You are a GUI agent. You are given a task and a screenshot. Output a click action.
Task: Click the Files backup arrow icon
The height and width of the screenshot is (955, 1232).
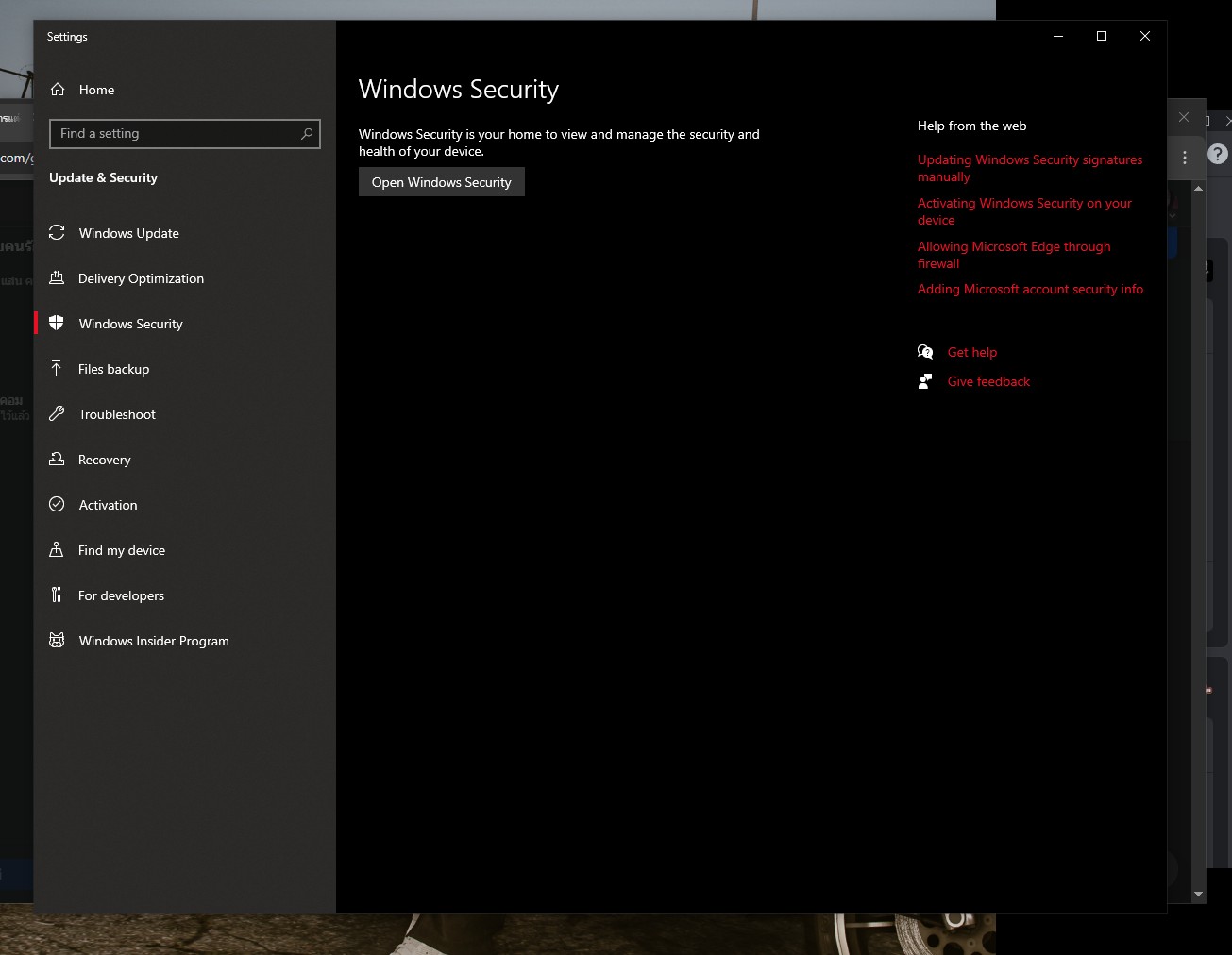[x=57, y=368]
